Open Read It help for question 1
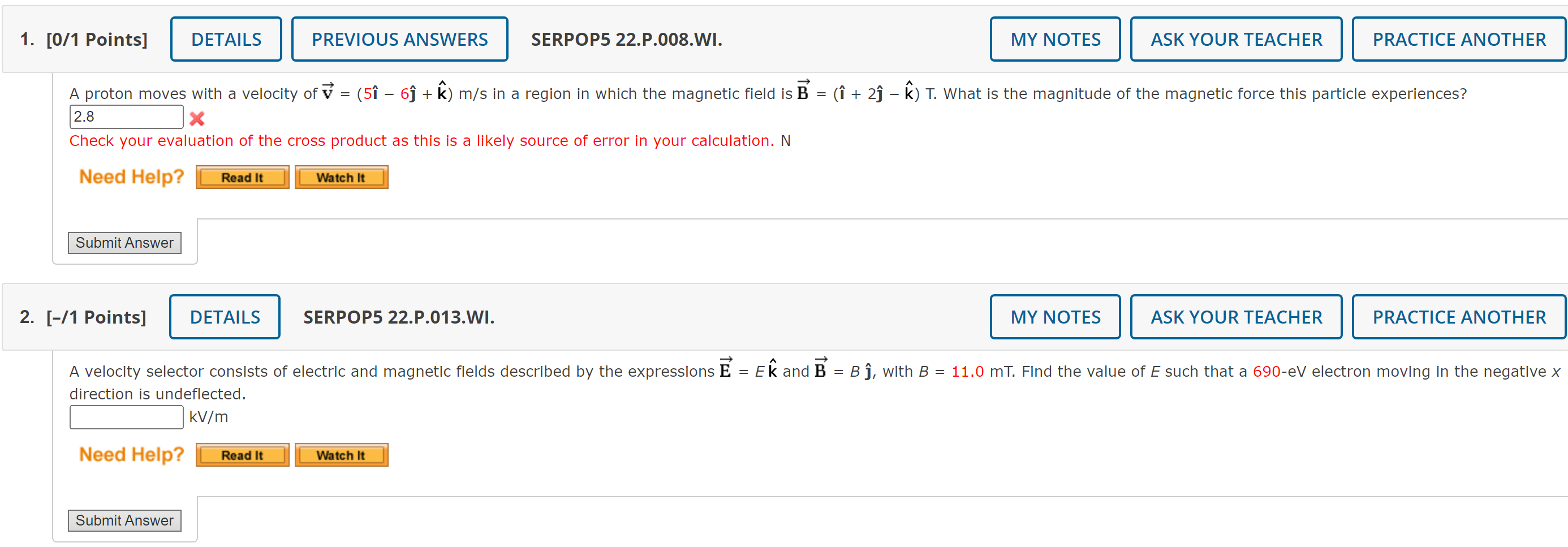The height and width of the screenshot is (547, 1568). click(242, 177)
